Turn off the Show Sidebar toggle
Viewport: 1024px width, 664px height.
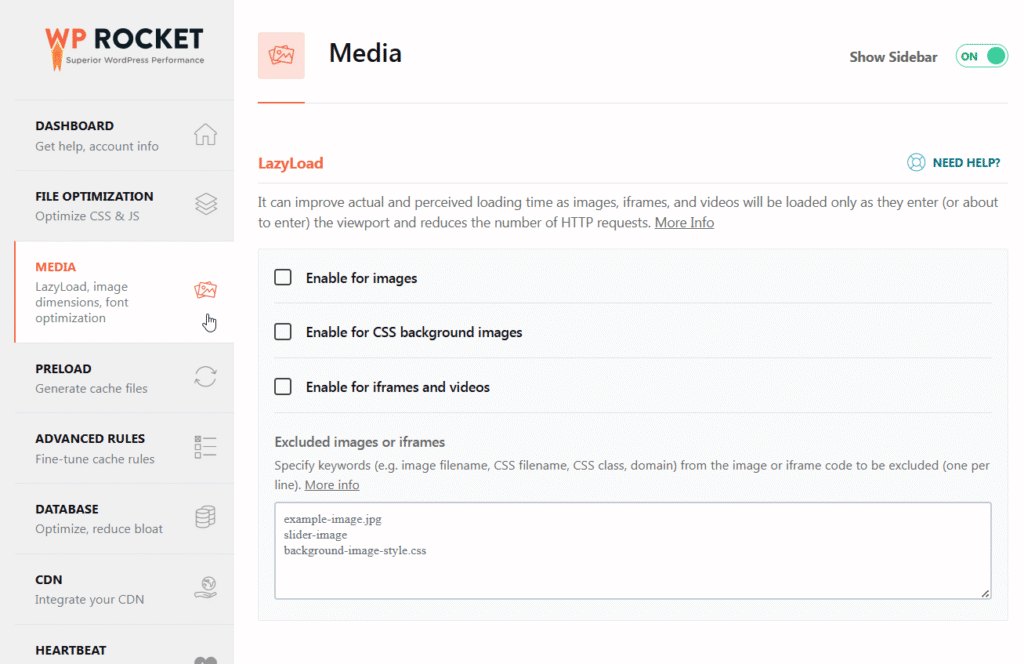(981, 57)
